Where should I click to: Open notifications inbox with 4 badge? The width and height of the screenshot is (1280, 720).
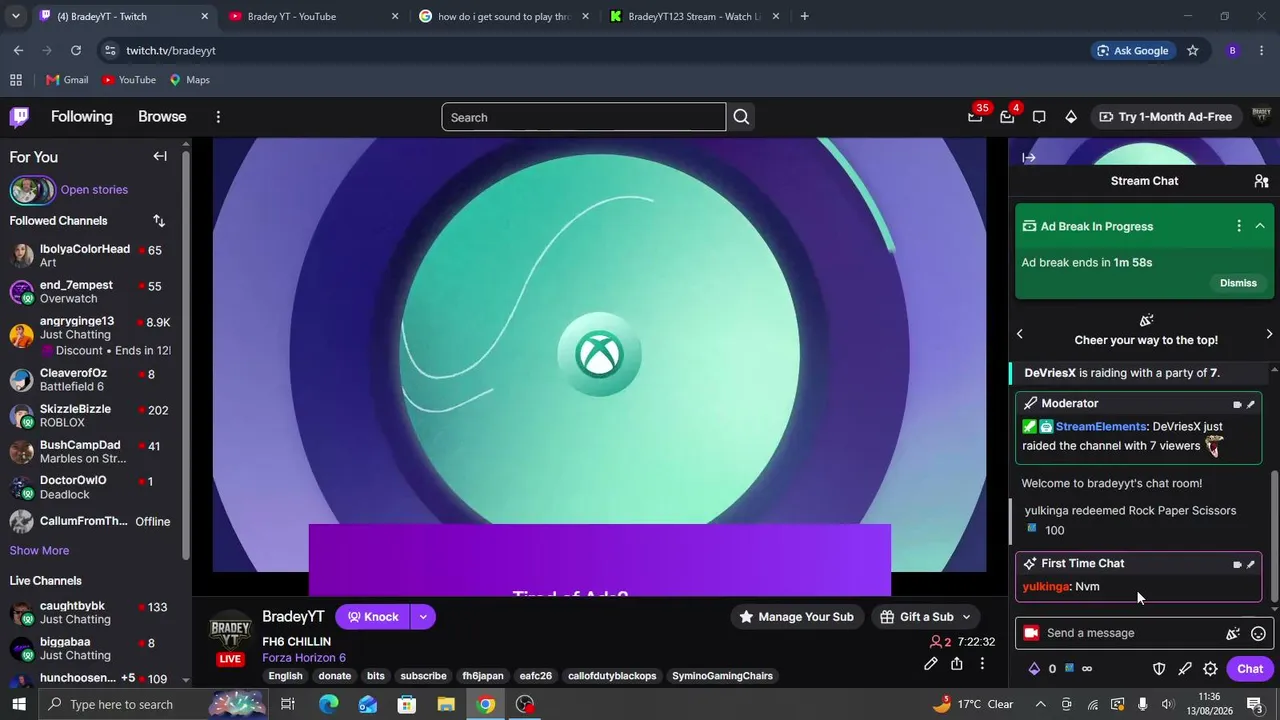1007,117
